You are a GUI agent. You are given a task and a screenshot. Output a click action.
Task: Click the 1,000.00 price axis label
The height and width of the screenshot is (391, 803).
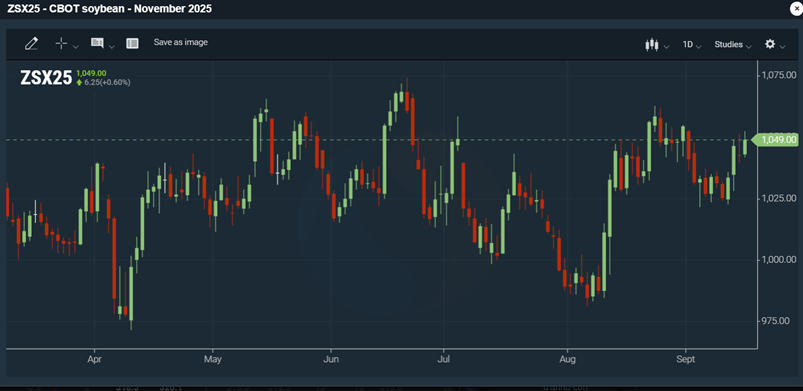tap(778, 259)
